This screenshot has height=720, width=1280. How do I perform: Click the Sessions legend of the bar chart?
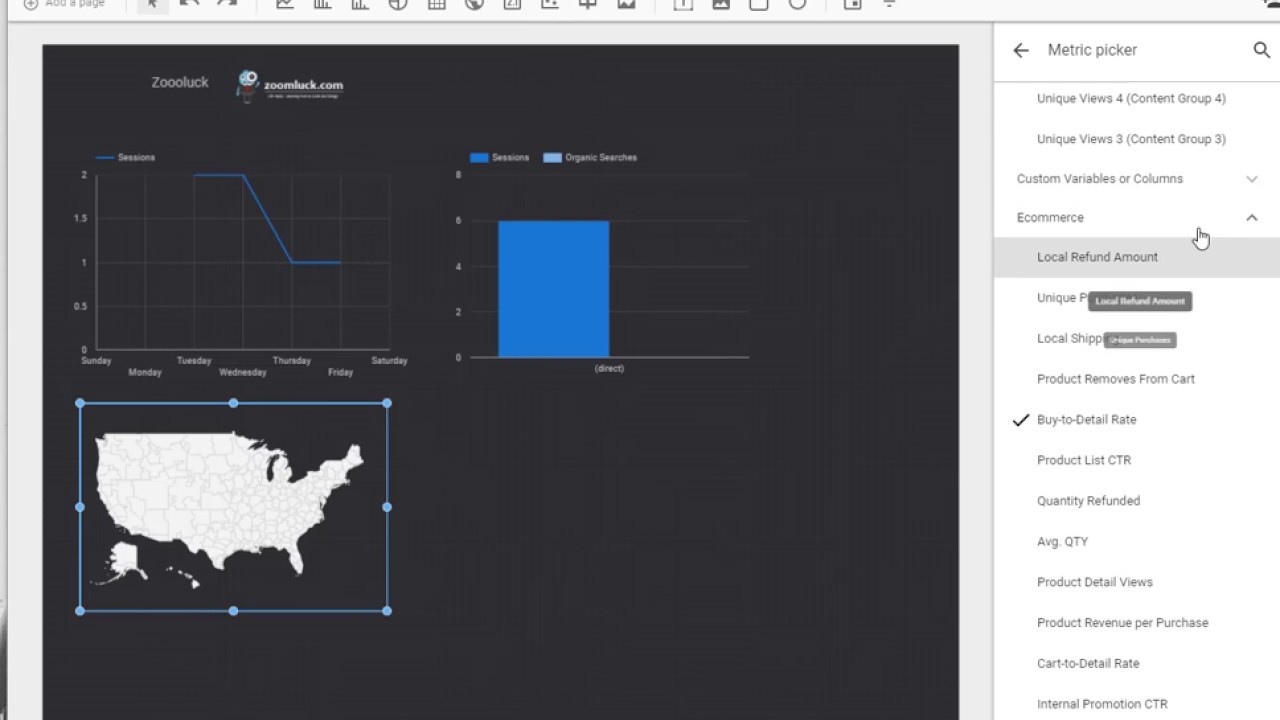[499, 158]
